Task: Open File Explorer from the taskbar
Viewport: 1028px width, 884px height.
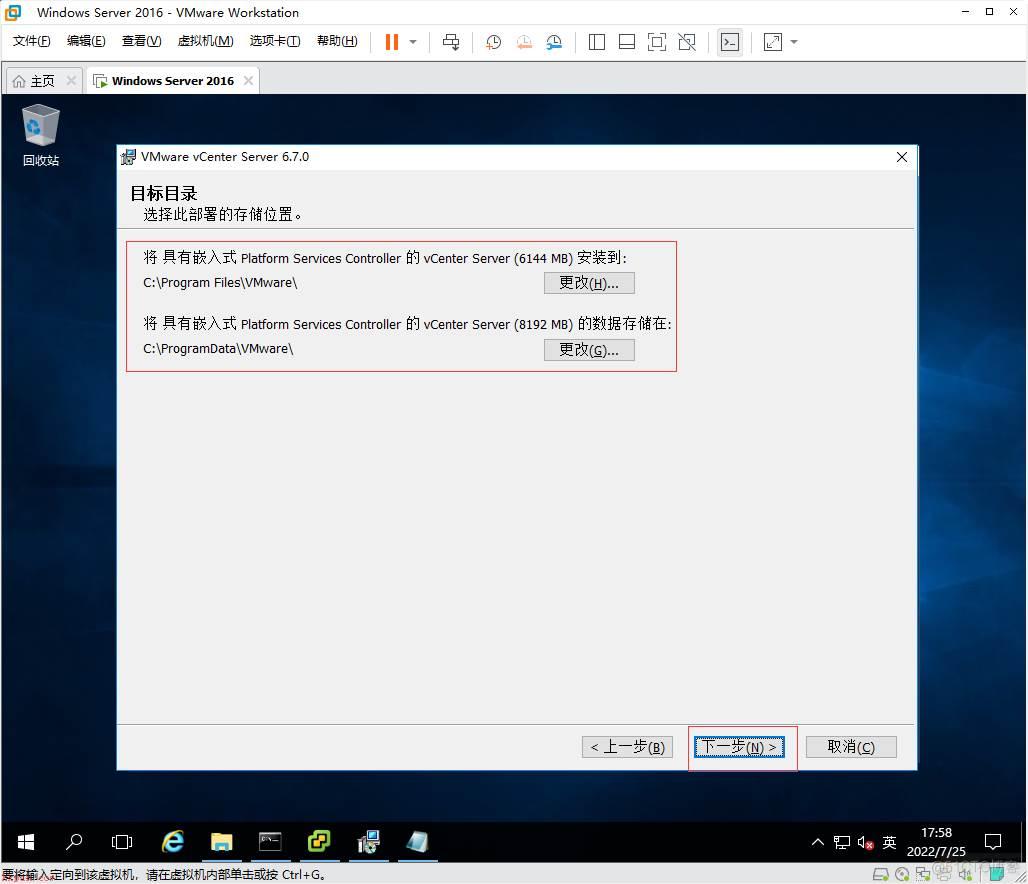Action: click(222, 841)
